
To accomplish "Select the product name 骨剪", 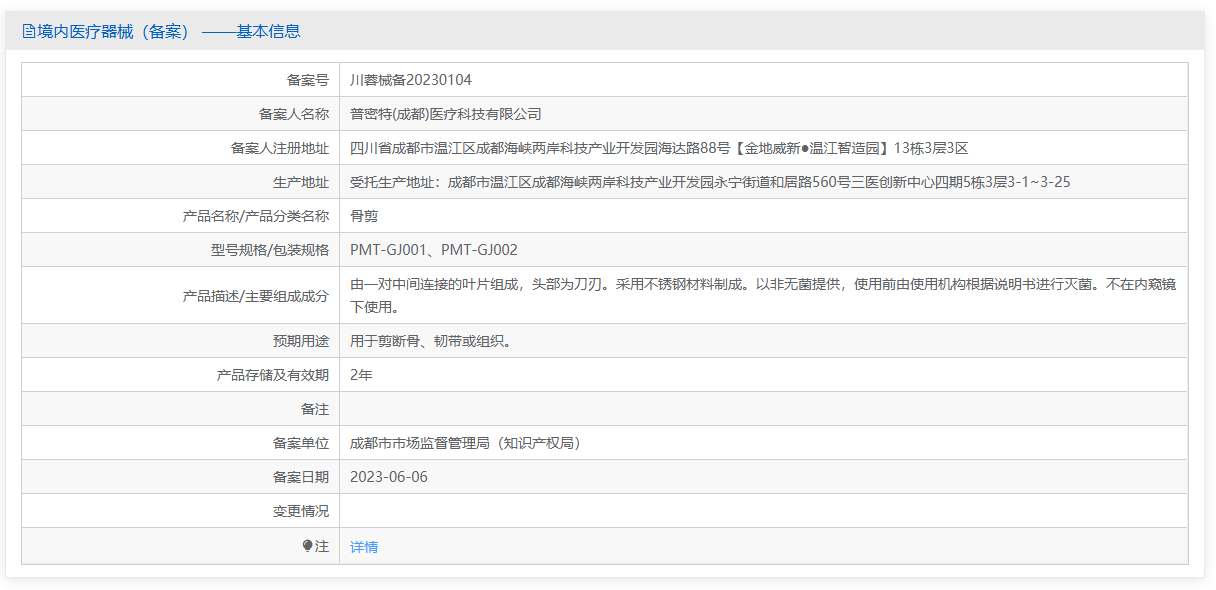I will coord(364,216).
